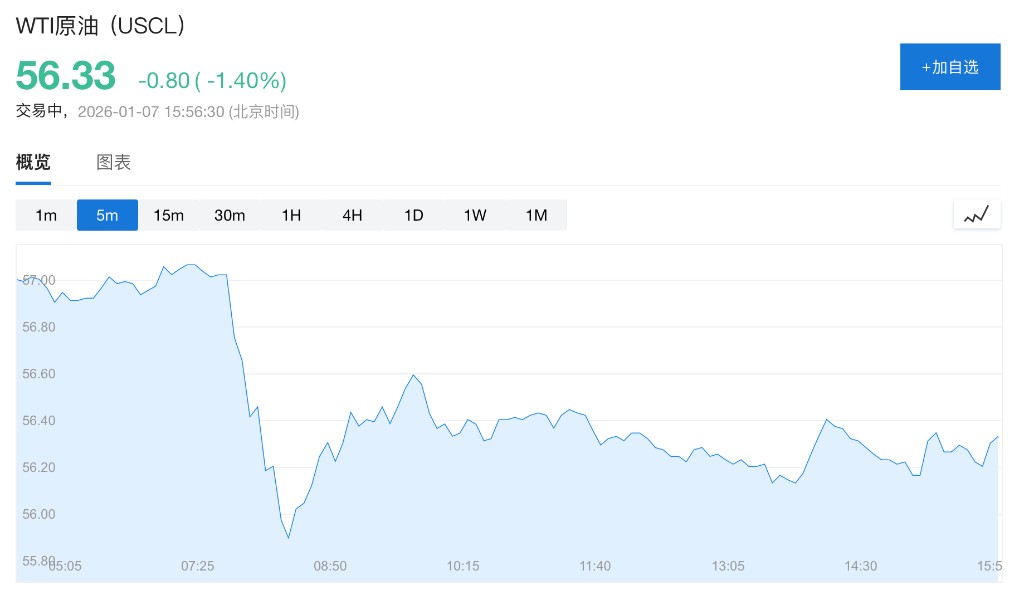Show the 1D daily chart

[414, 215]
